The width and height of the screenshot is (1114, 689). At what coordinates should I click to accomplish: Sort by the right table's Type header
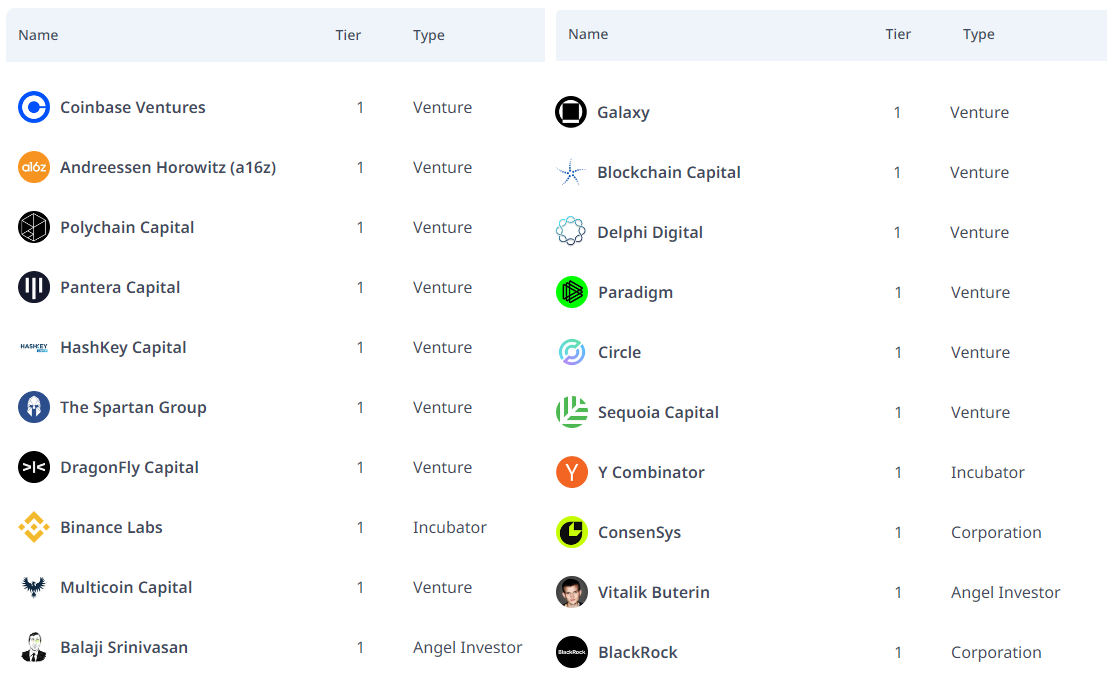coord(979,34)
